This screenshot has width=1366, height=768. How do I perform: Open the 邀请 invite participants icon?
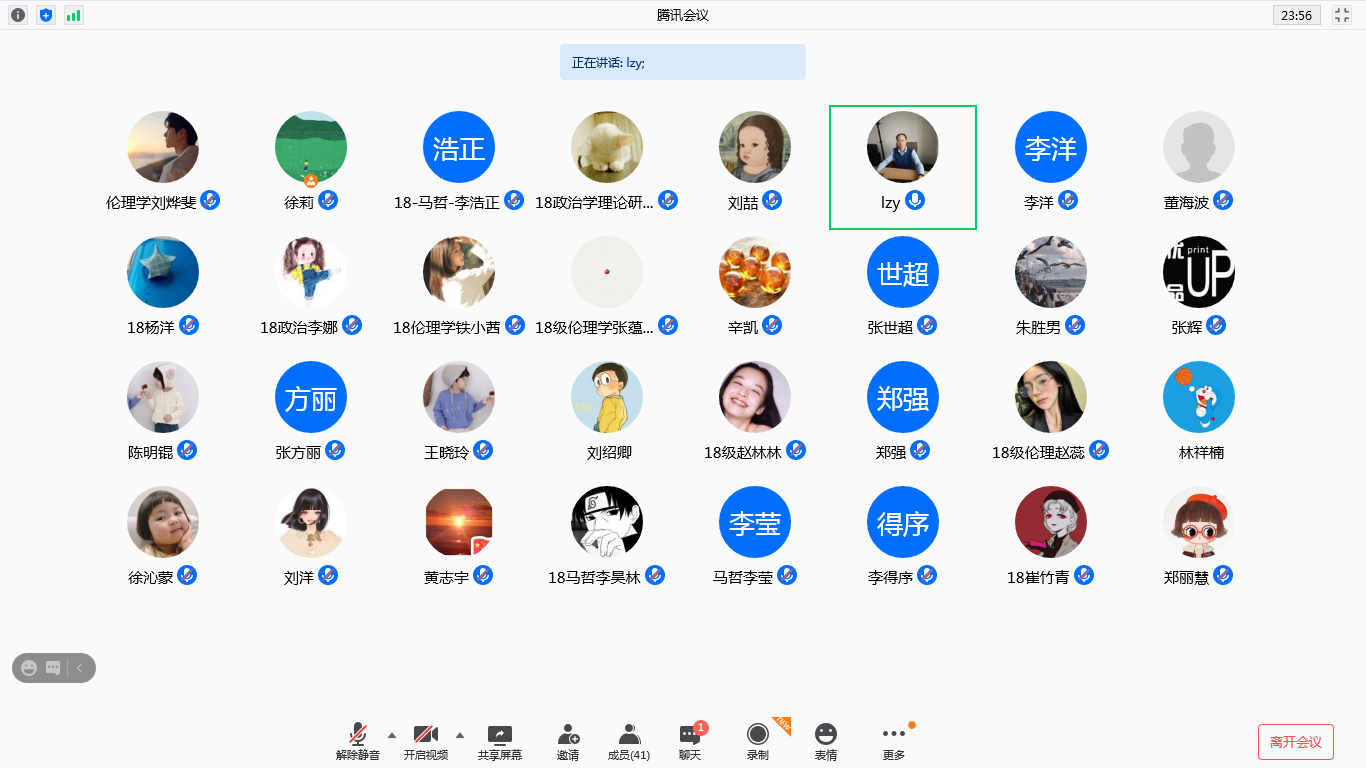point(568,741)
